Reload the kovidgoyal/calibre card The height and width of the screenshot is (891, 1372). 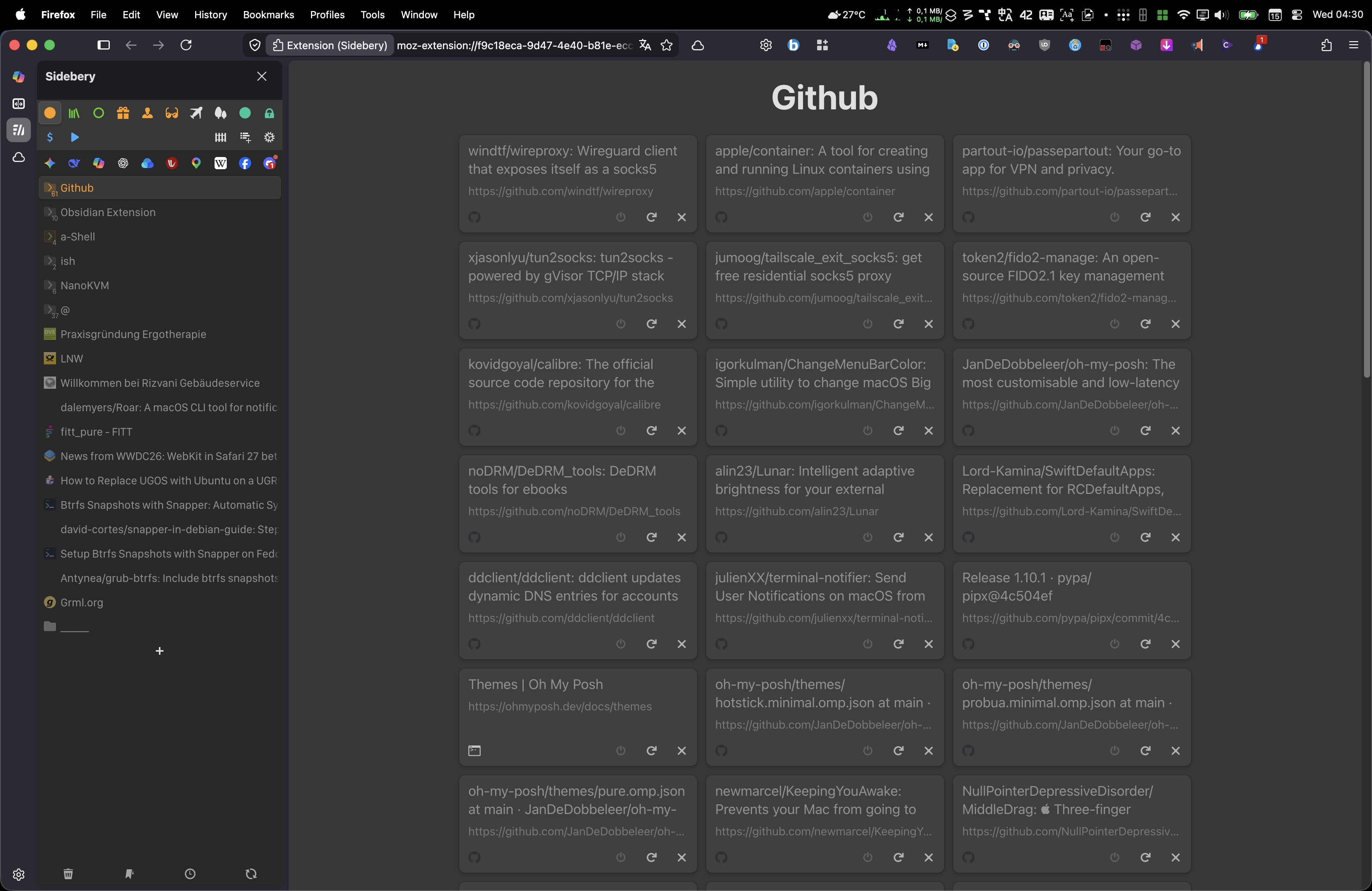click(x=651, y=431)
